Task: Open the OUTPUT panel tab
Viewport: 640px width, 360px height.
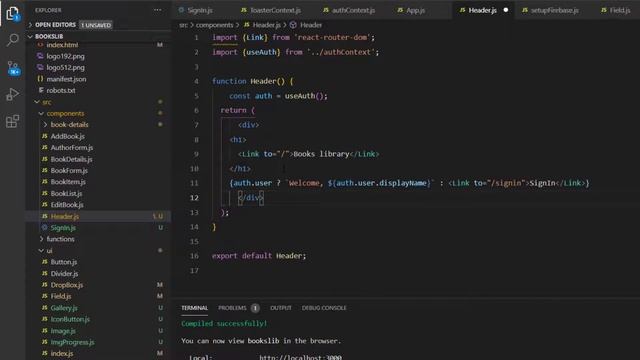Action: (x=281, y=308)
